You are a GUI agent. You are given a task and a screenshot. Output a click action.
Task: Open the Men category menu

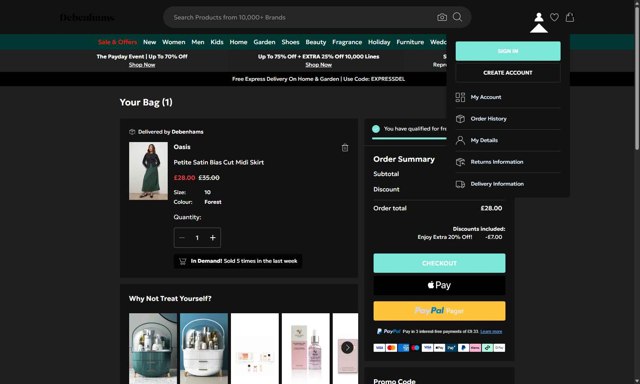pyautogui.click(x=198, y=42)
